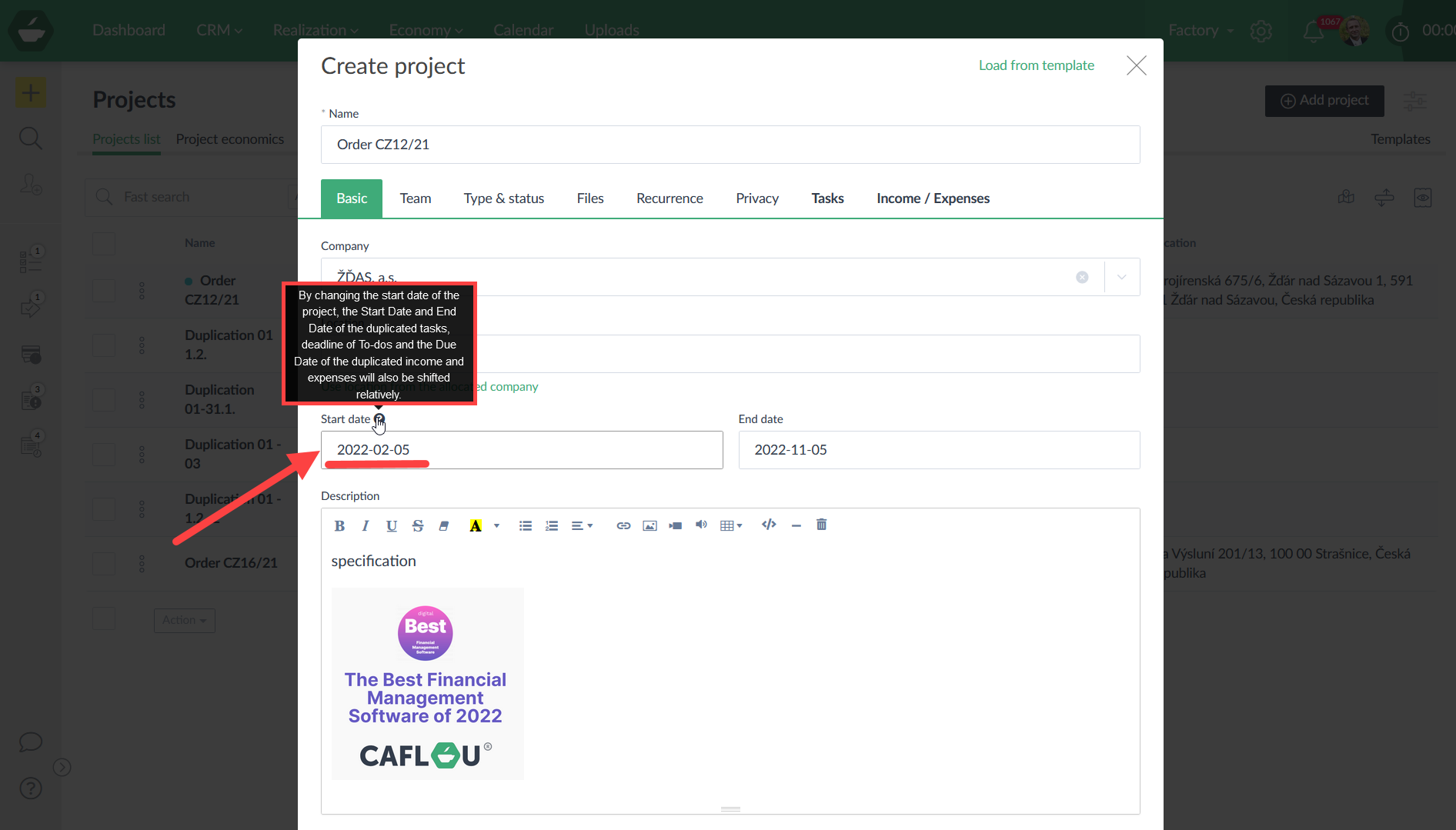
Task: Click the project Name input field
Action: coord(730,145)
